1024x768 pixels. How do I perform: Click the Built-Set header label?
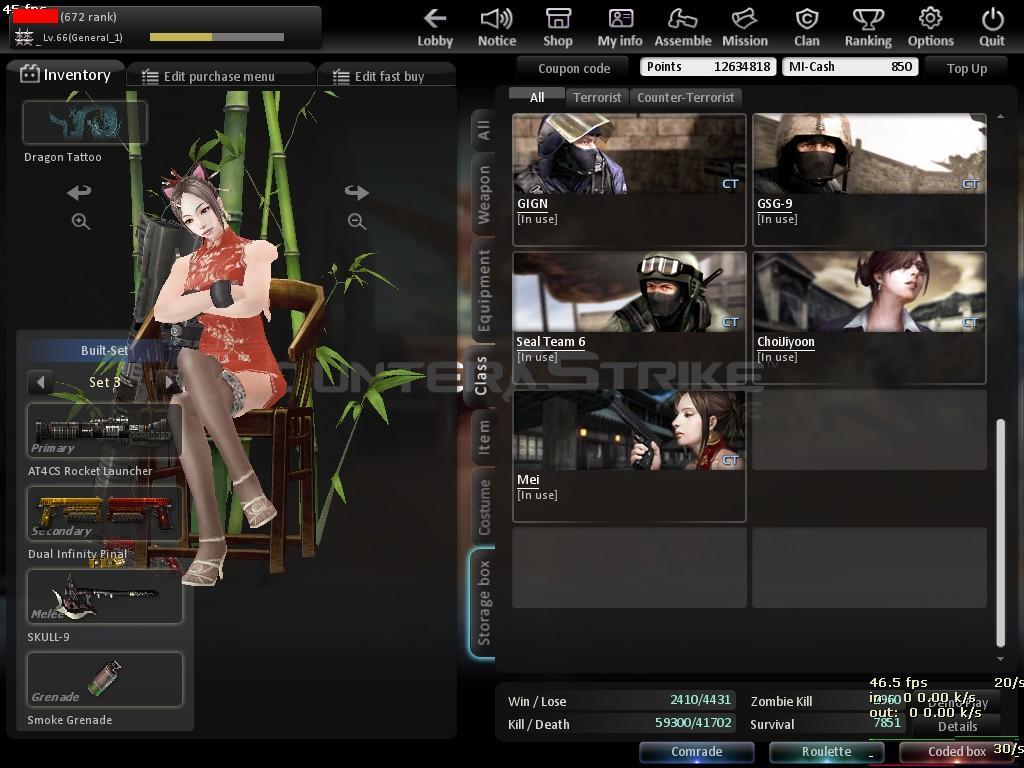(104, 351)
